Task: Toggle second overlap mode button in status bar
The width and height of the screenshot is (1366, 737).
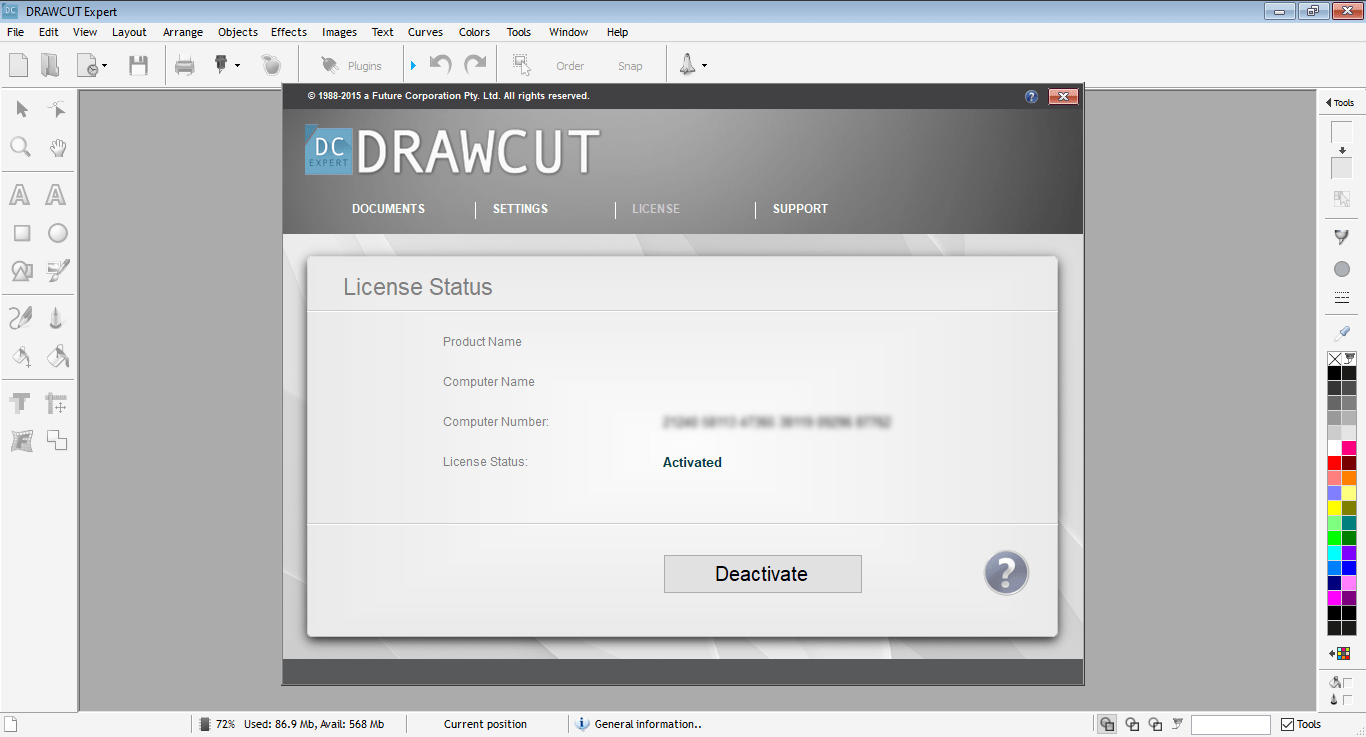Action: click(x=1132, y=724)
